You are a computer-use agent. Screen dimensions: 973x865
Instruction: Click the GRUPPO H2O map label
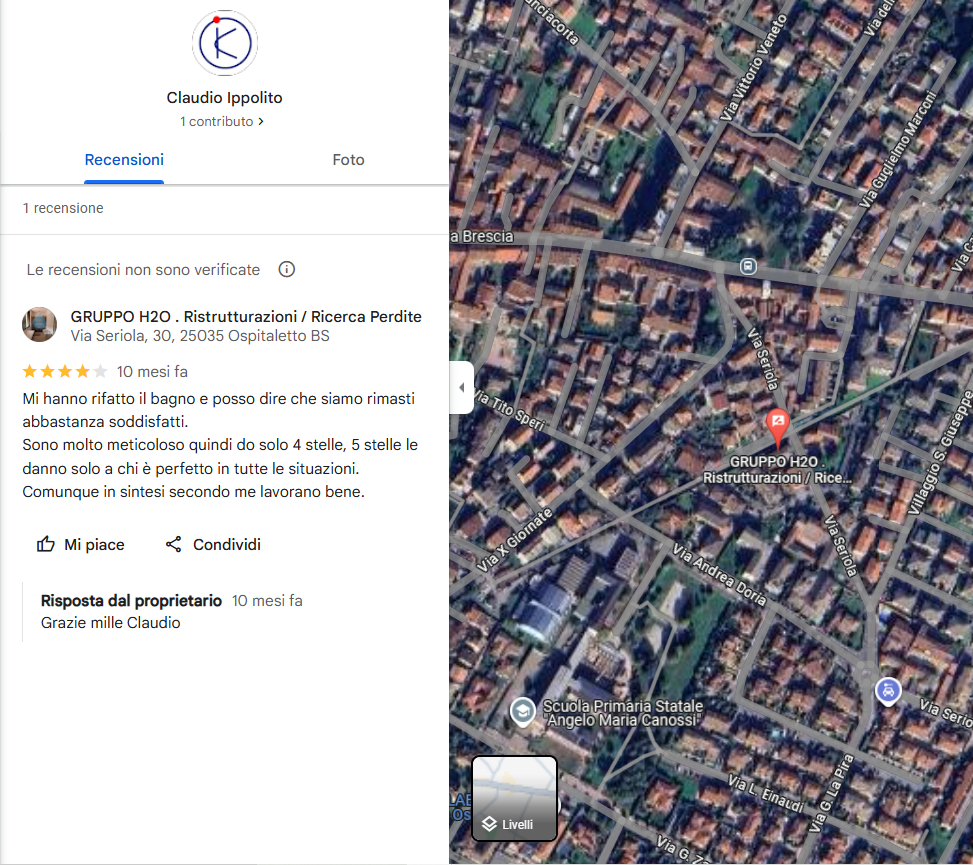coord(777,470)
